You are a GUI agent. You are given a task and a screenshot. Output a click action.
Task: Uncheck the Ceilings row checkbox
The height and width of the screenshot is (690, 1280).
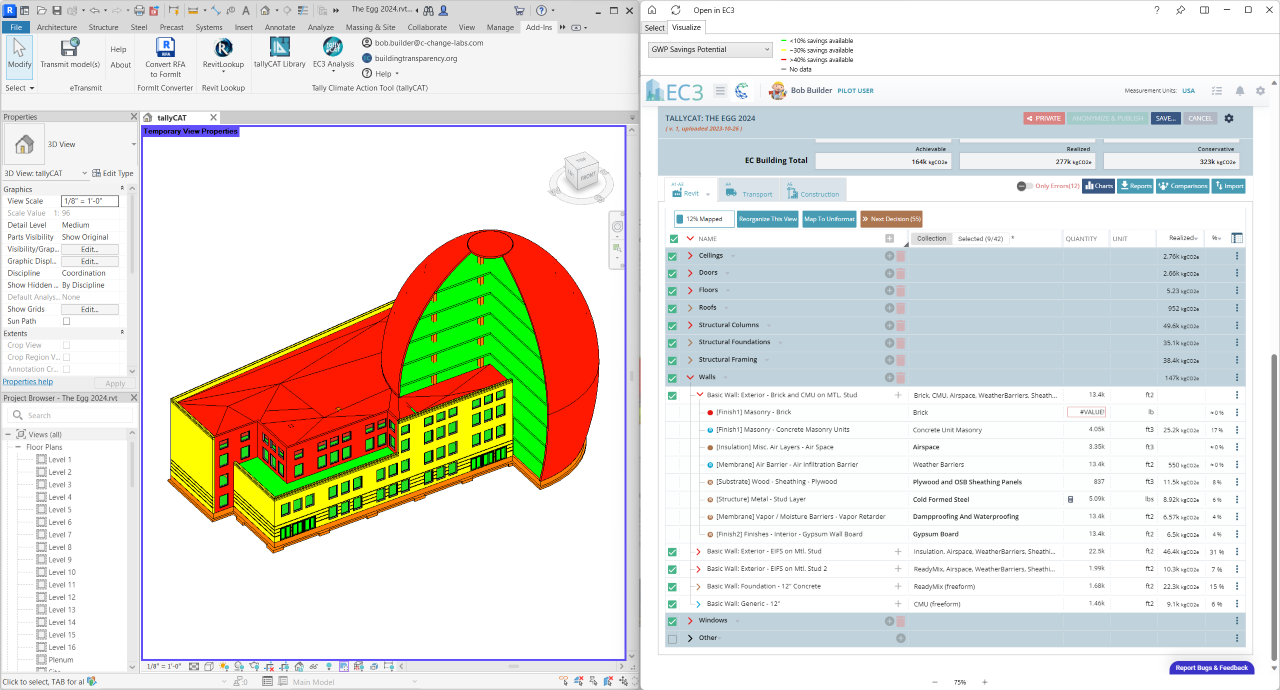673,256
